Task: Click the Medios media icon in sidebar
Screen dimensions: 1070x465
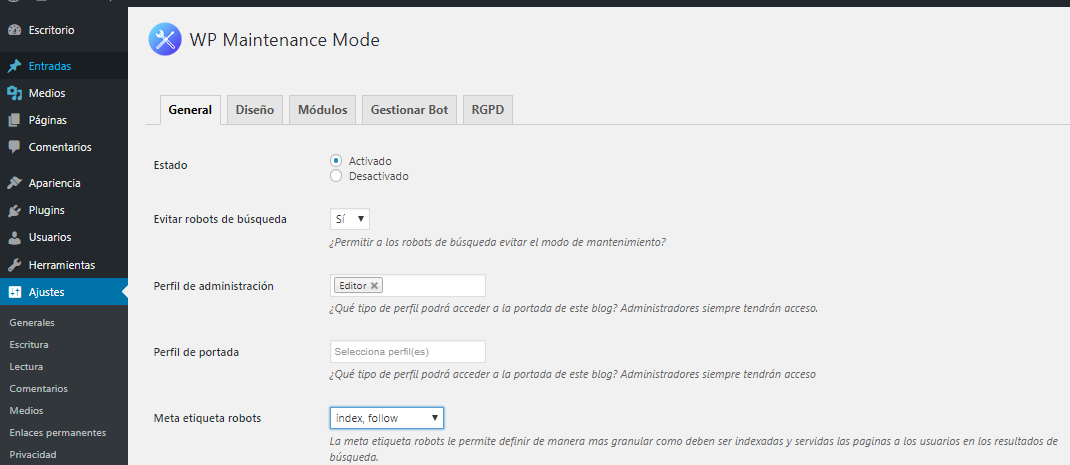Action: (14, 93)
